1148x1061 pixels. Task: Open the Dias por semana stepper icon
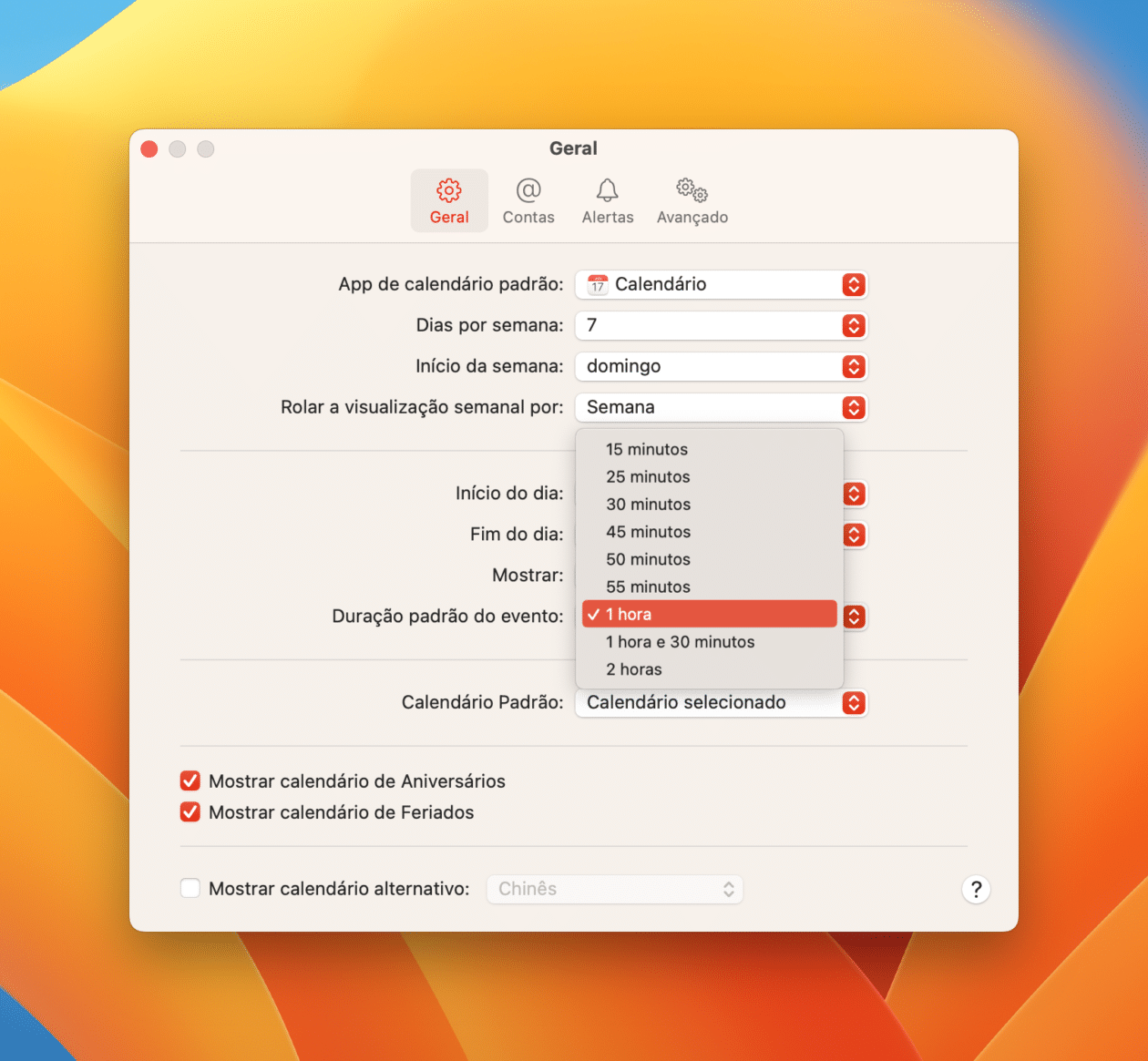[x=853, y=325]
